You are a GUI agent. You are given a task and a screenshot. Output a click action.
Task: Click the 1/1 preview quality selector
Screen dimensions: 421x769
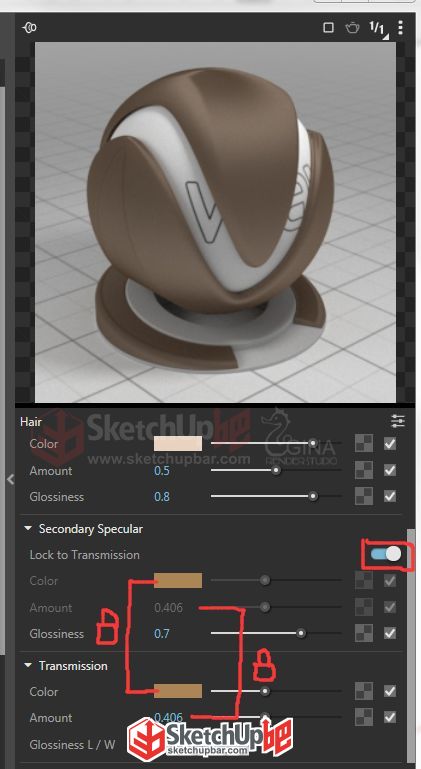(x=377, y=28)
